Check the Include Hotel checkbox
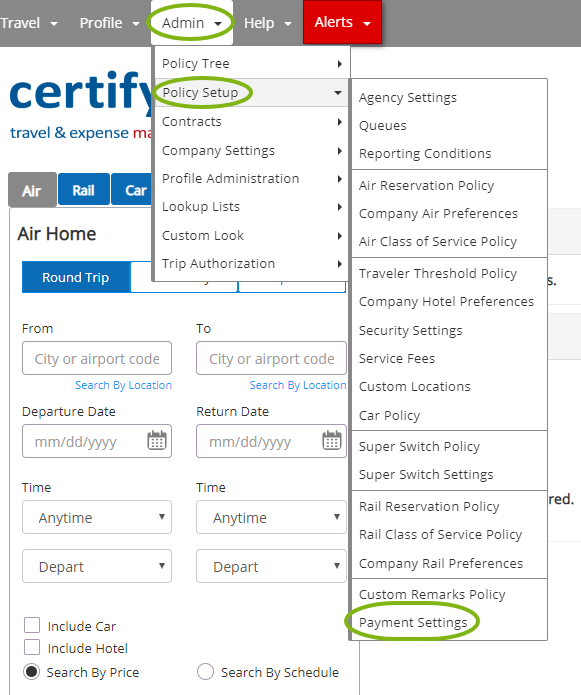581x695 pixels. tap(32, 647)
